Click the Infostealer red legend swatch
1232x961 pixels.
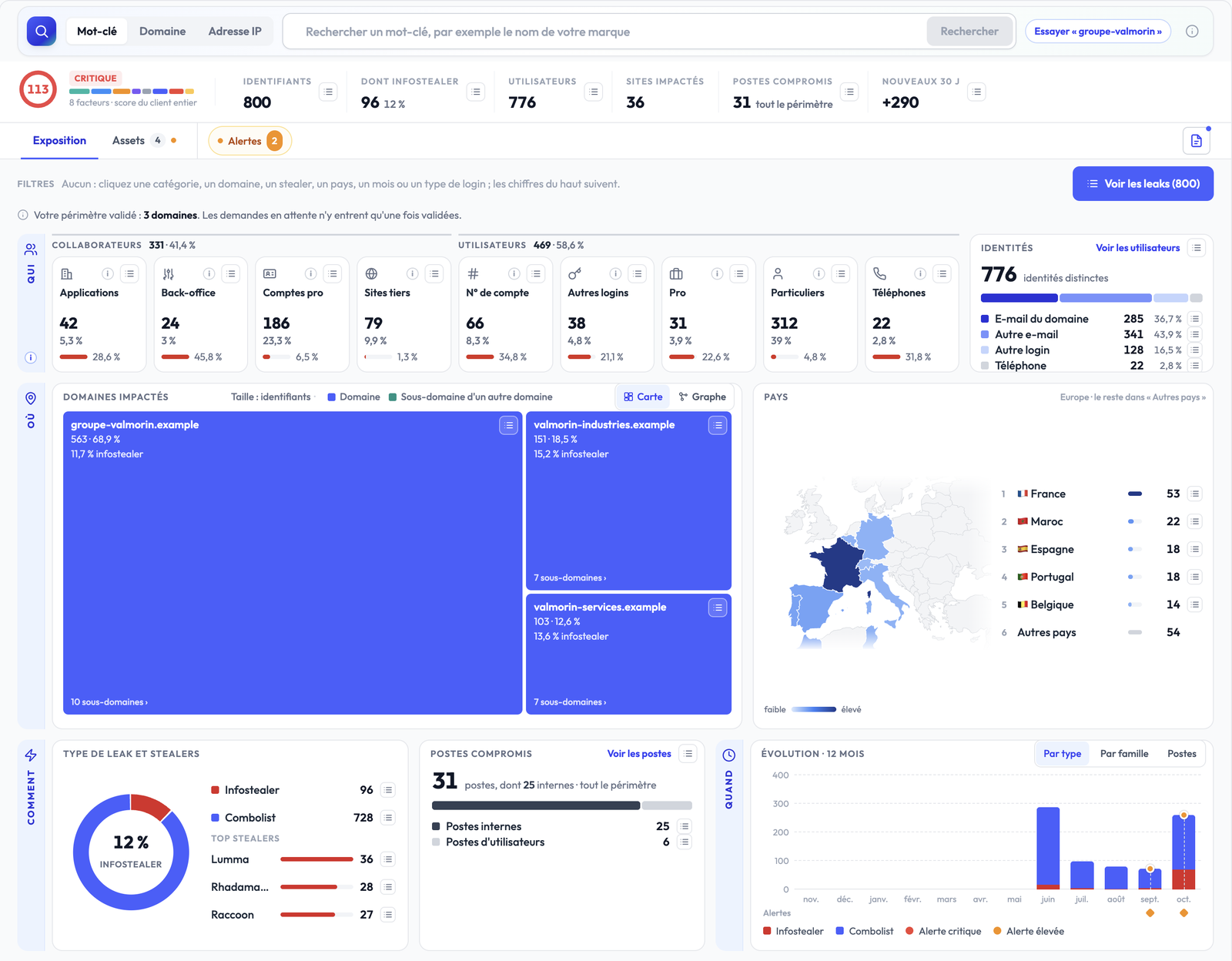(x=767, y=932)
